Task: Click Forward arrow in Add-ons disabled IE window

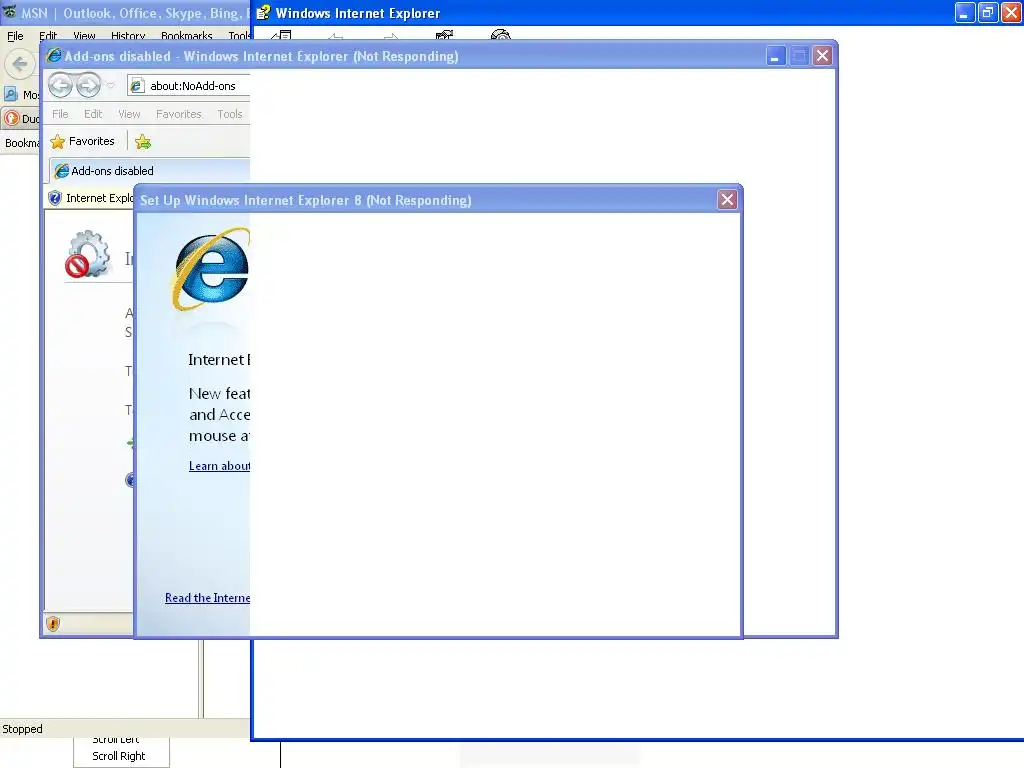Action: 88,85
